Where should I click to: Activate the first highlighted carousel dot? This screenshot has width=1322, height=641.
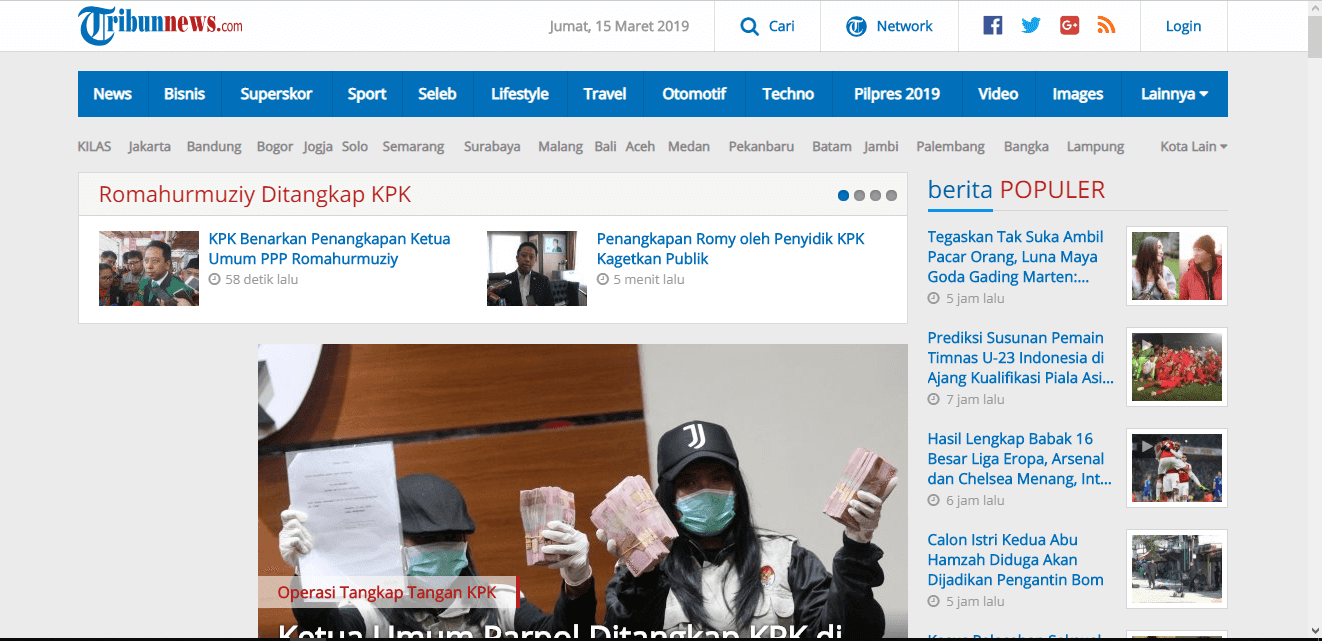pos(843,196)
